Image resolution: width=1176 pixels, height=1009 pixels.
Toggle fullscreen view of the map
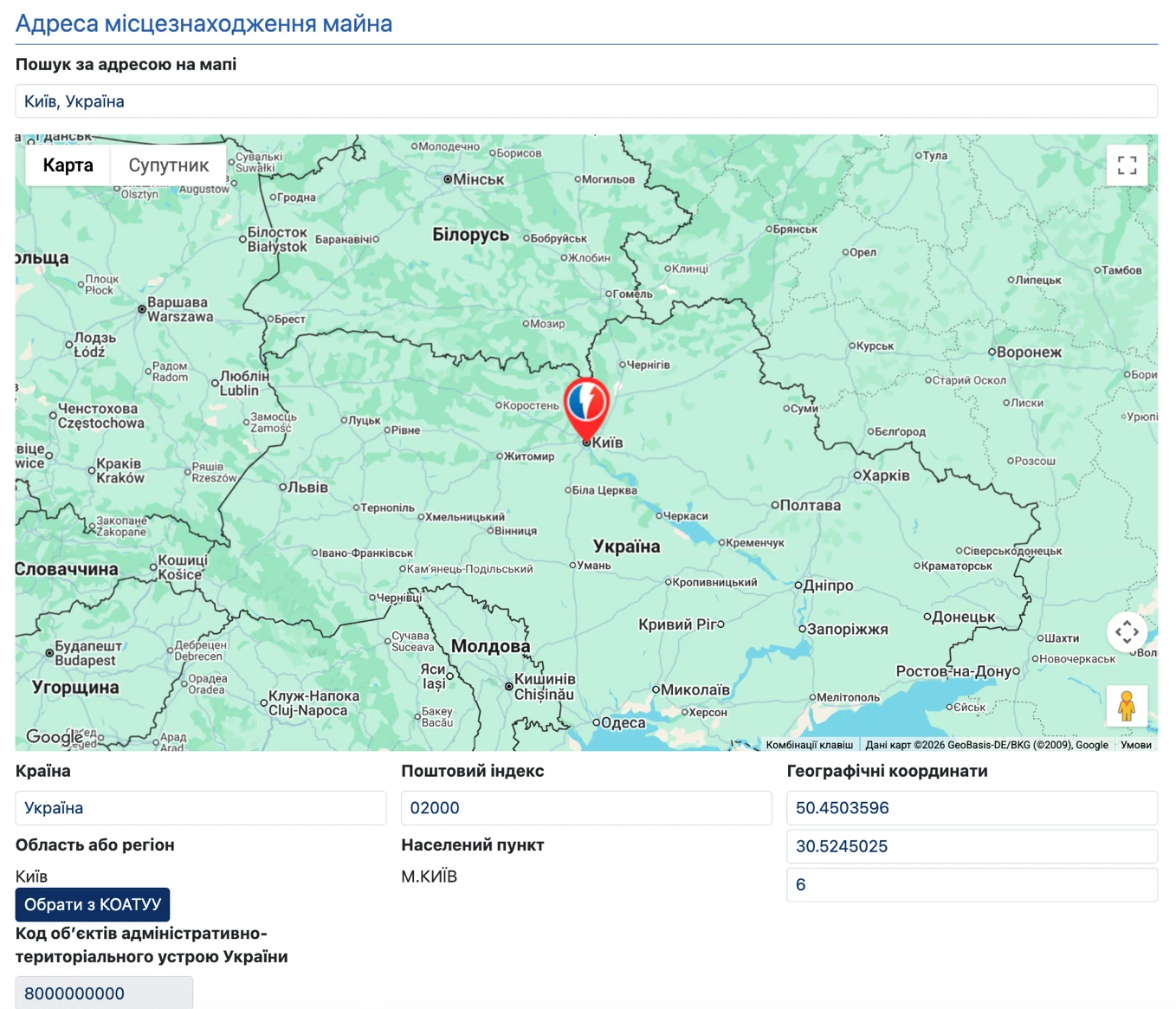click(x=1127, y=165)
